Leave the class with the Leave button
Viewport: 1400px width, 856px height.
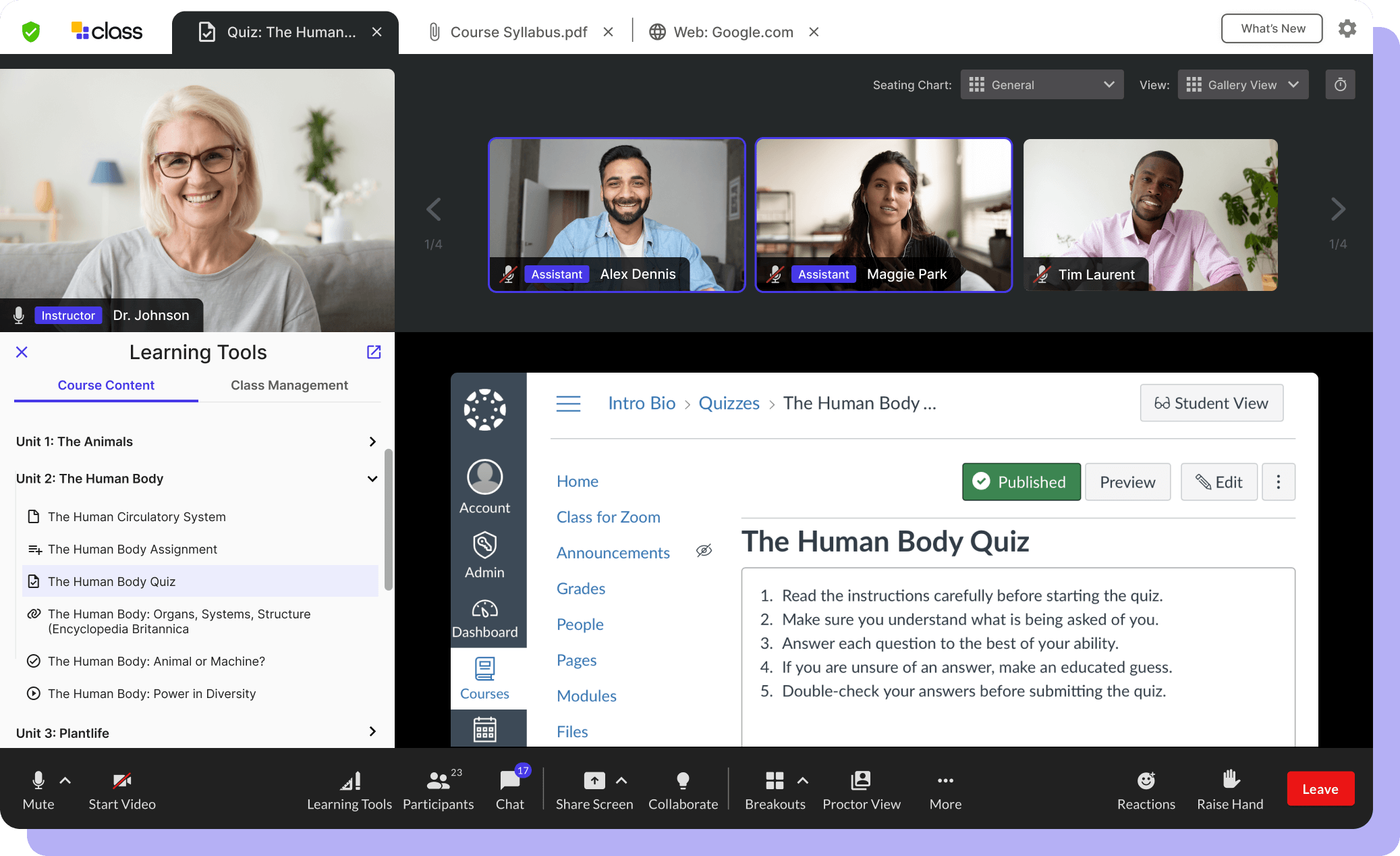click(x=1320, y=788)
